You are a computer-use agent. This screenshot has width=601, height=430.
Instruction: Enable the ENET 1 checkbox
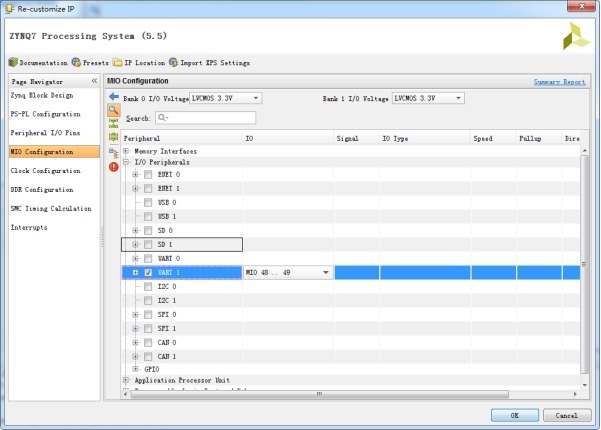(148, 189)
